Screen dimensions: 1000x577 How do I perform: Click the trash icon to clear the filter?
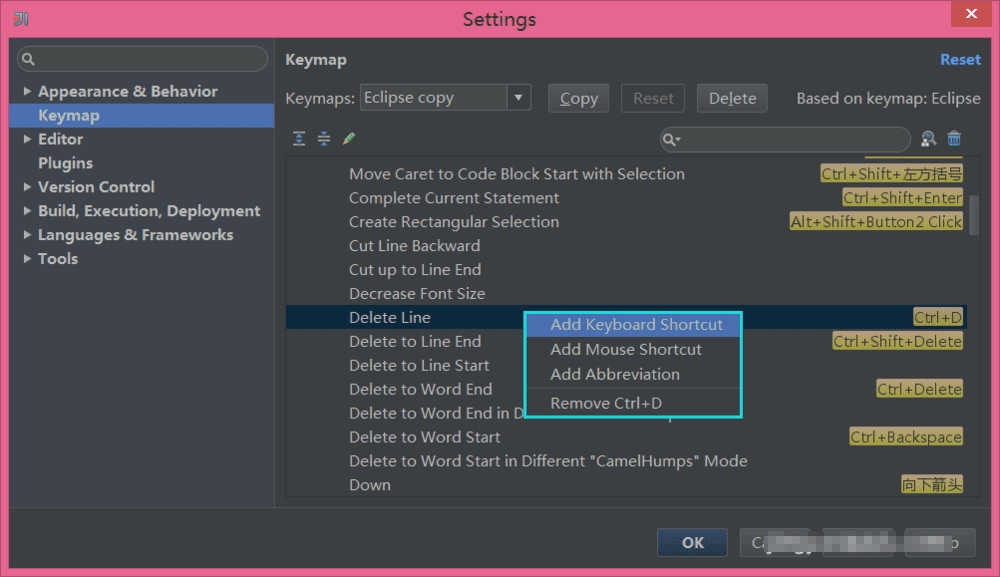pos(954,139)
